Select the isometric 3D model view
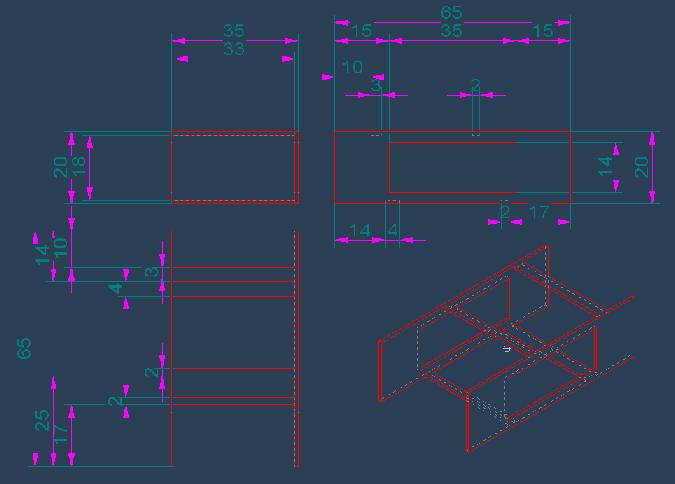Image resolution: width=675 pixels, height=484 pixels. (505, 350)
